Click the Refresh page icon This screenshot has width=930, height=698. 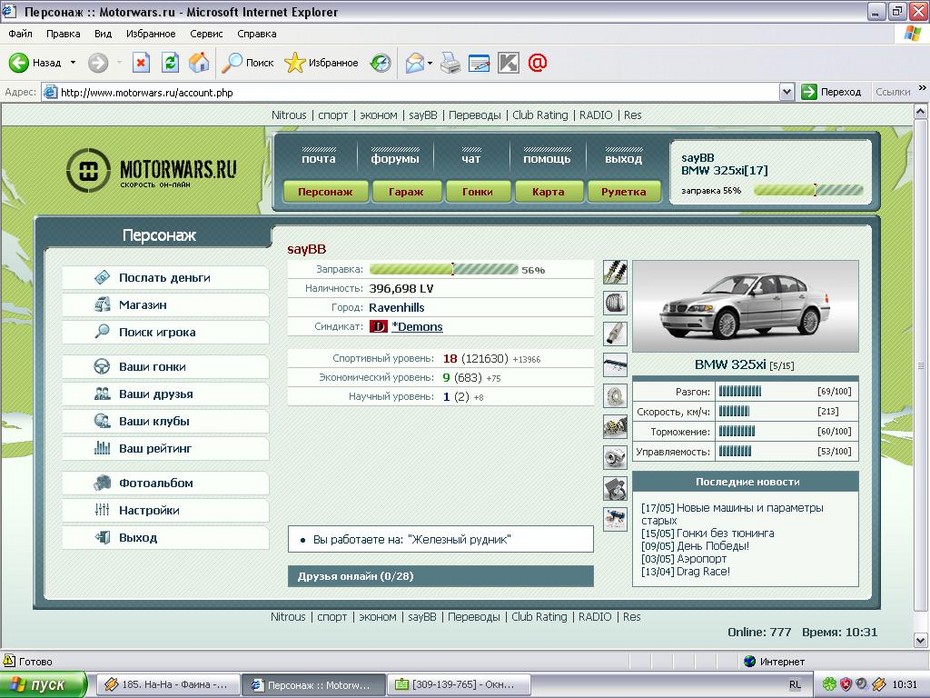(x=170, y=62)
